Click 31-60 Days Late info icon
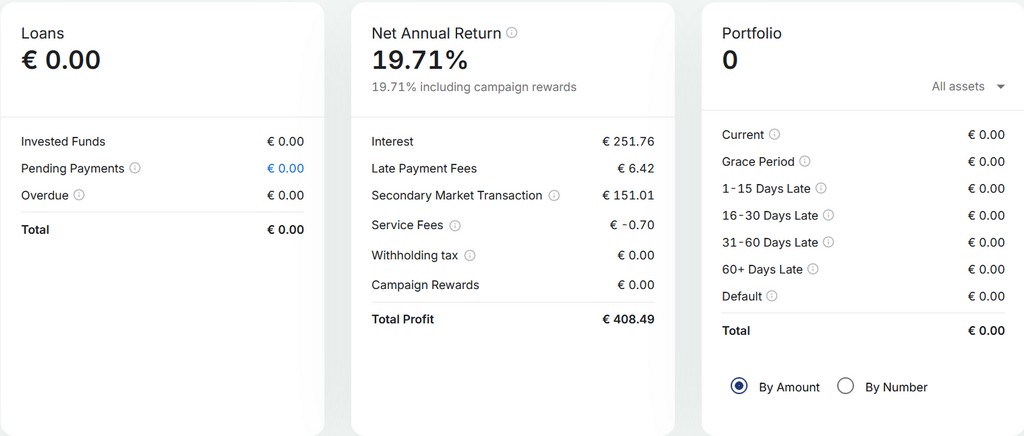 828,242
